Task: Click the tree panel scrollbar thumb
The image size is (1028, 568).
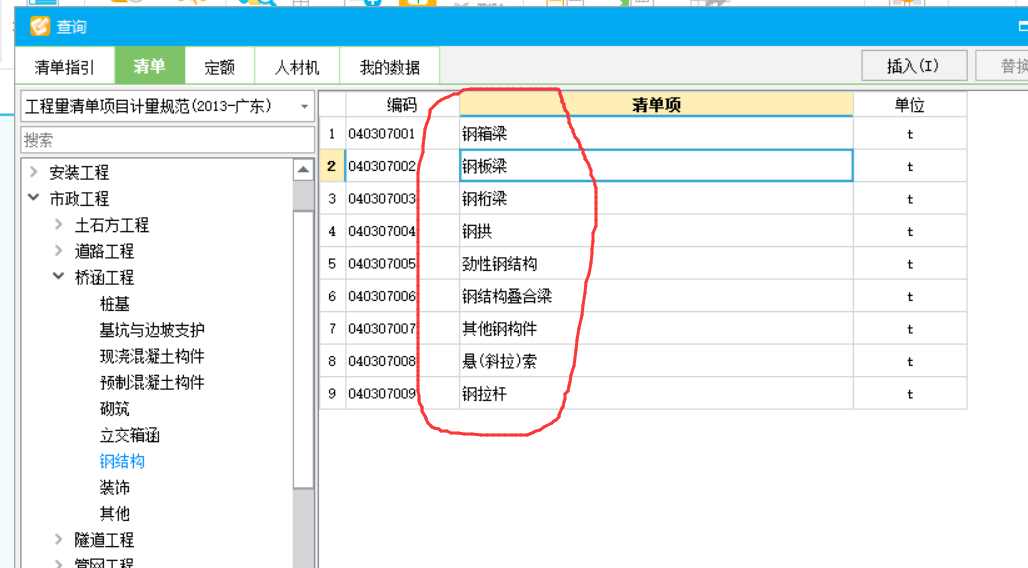Action: point(303,349)
